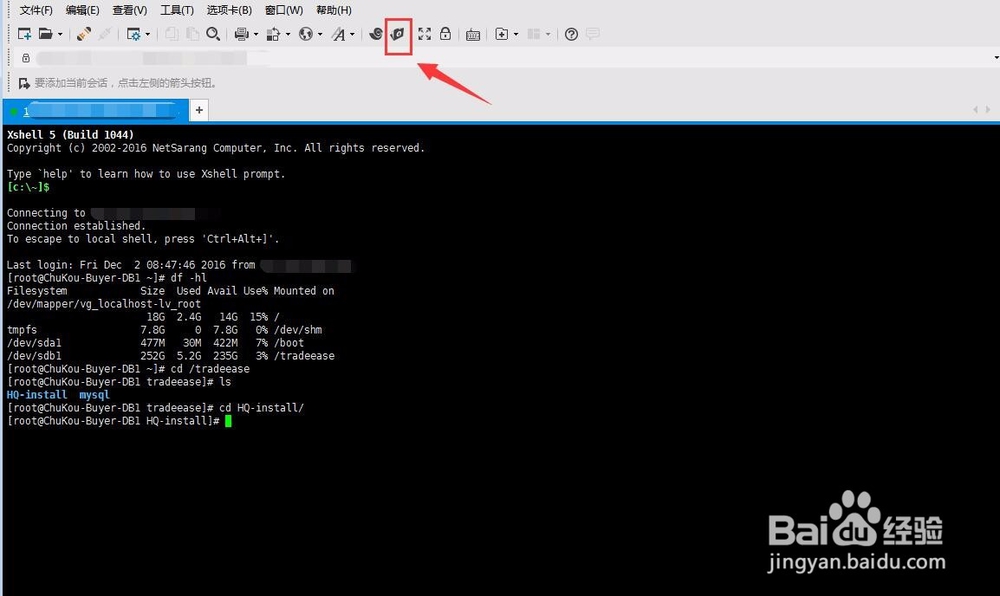The width and height of the screenshot is (1000, 596).
Task: Click the tab scroll left arrow
Action: [x=975, y=110]
